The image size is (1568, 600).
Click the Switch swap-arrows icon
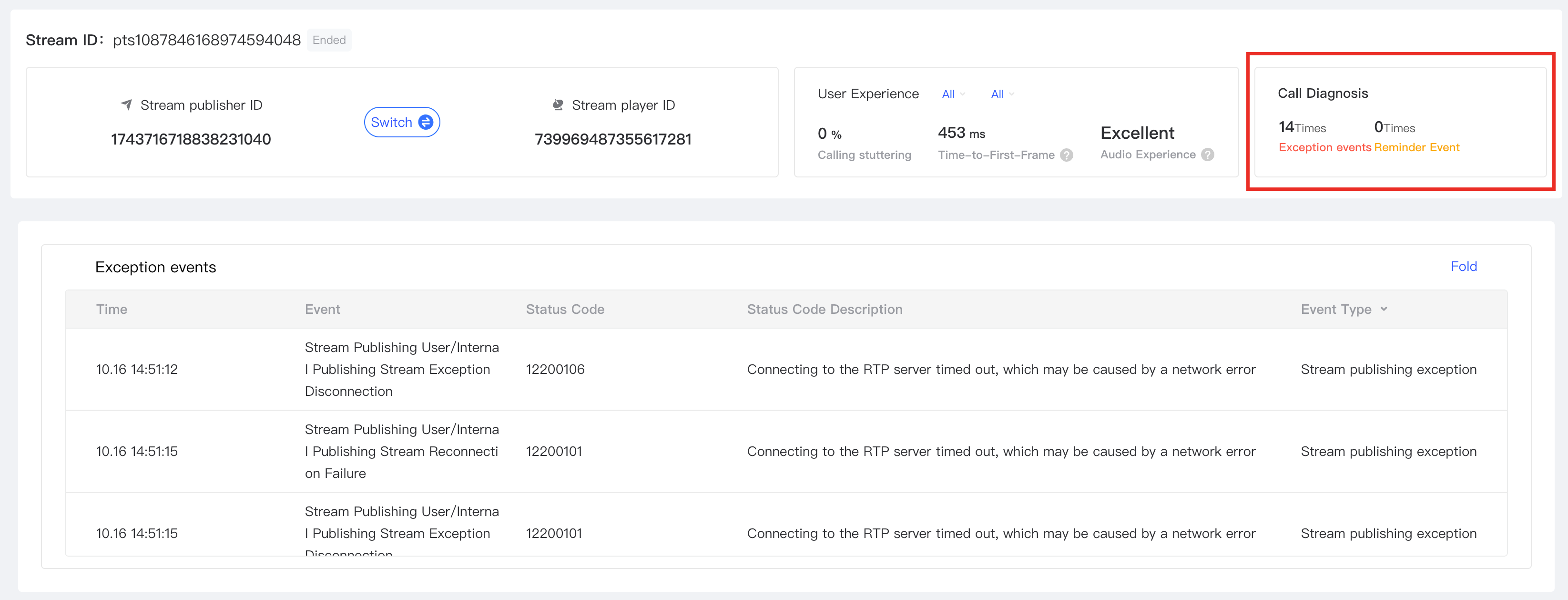pyautogui.click(x=426, y=122)
